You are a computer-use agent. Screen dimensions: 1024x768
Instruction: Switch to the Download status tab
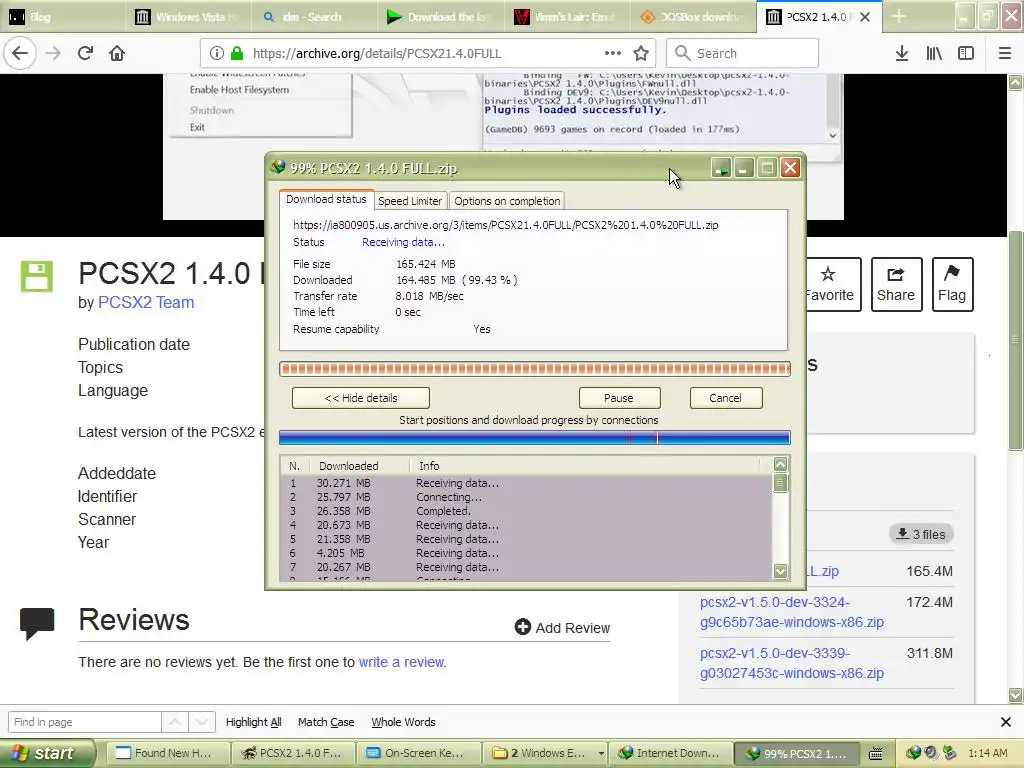[326, 199]
